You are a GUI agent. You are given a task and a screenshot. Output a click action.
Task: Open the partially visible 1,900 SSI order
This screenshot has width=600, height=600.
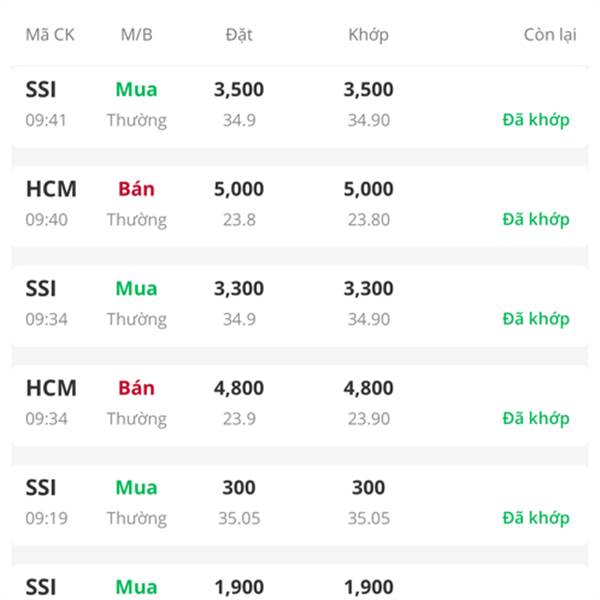[300, 583]
